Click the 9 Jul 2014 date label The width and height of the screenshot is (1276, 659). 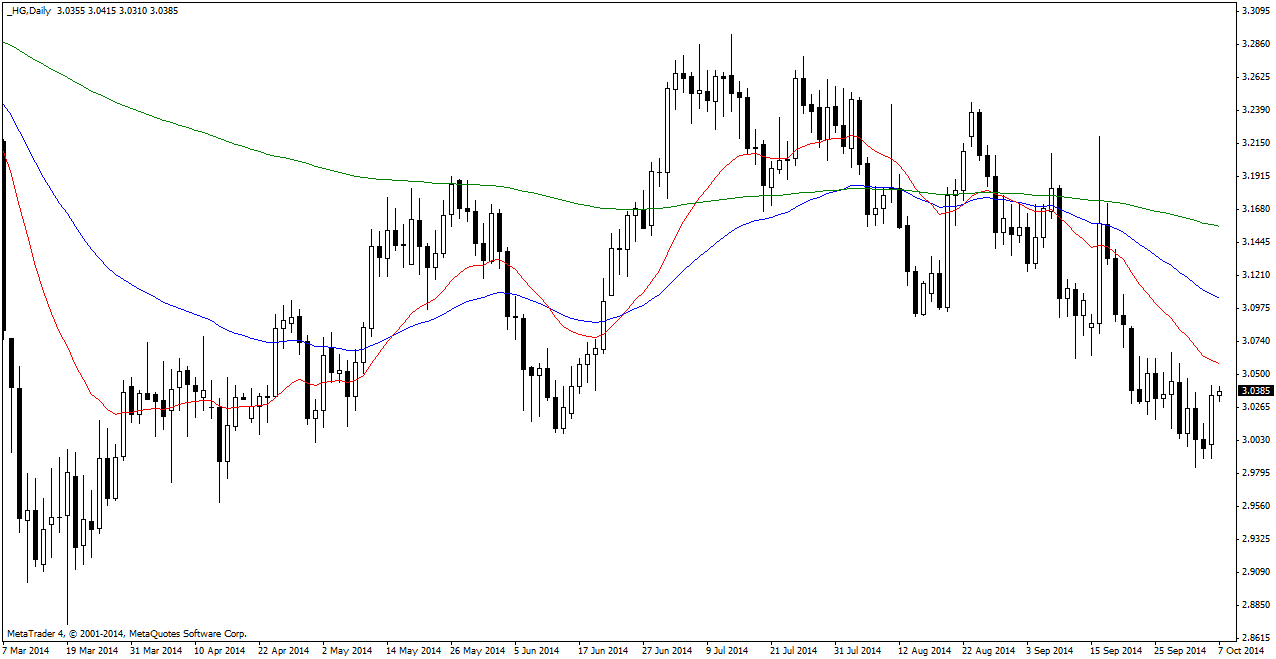726,650
